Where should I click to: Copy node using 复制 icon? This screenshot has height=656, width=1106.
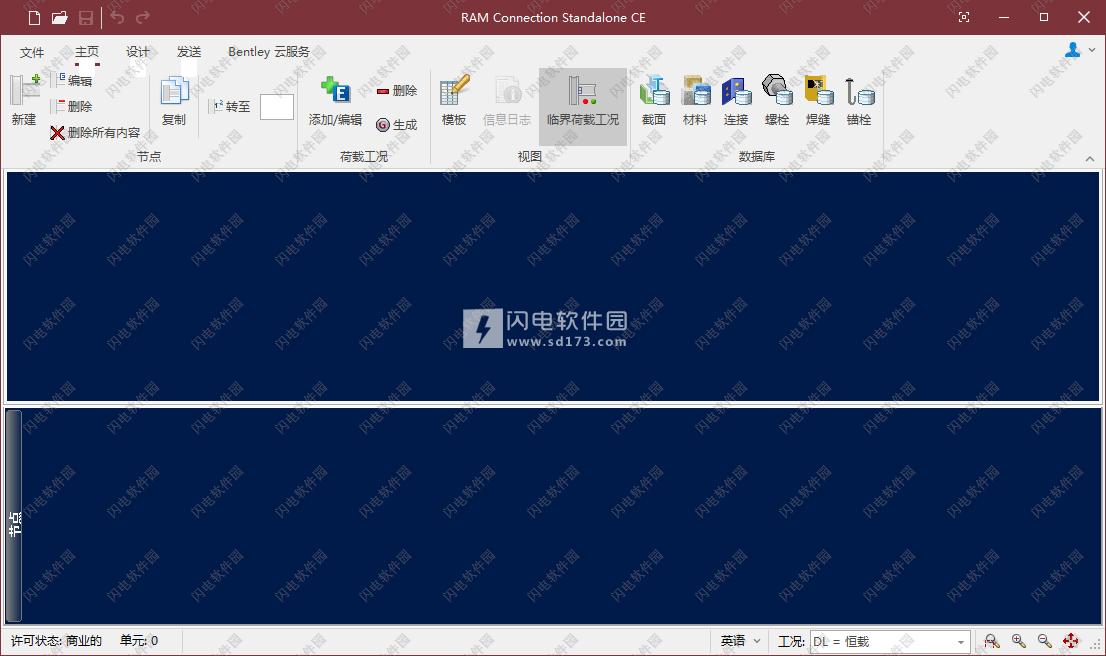174,101
